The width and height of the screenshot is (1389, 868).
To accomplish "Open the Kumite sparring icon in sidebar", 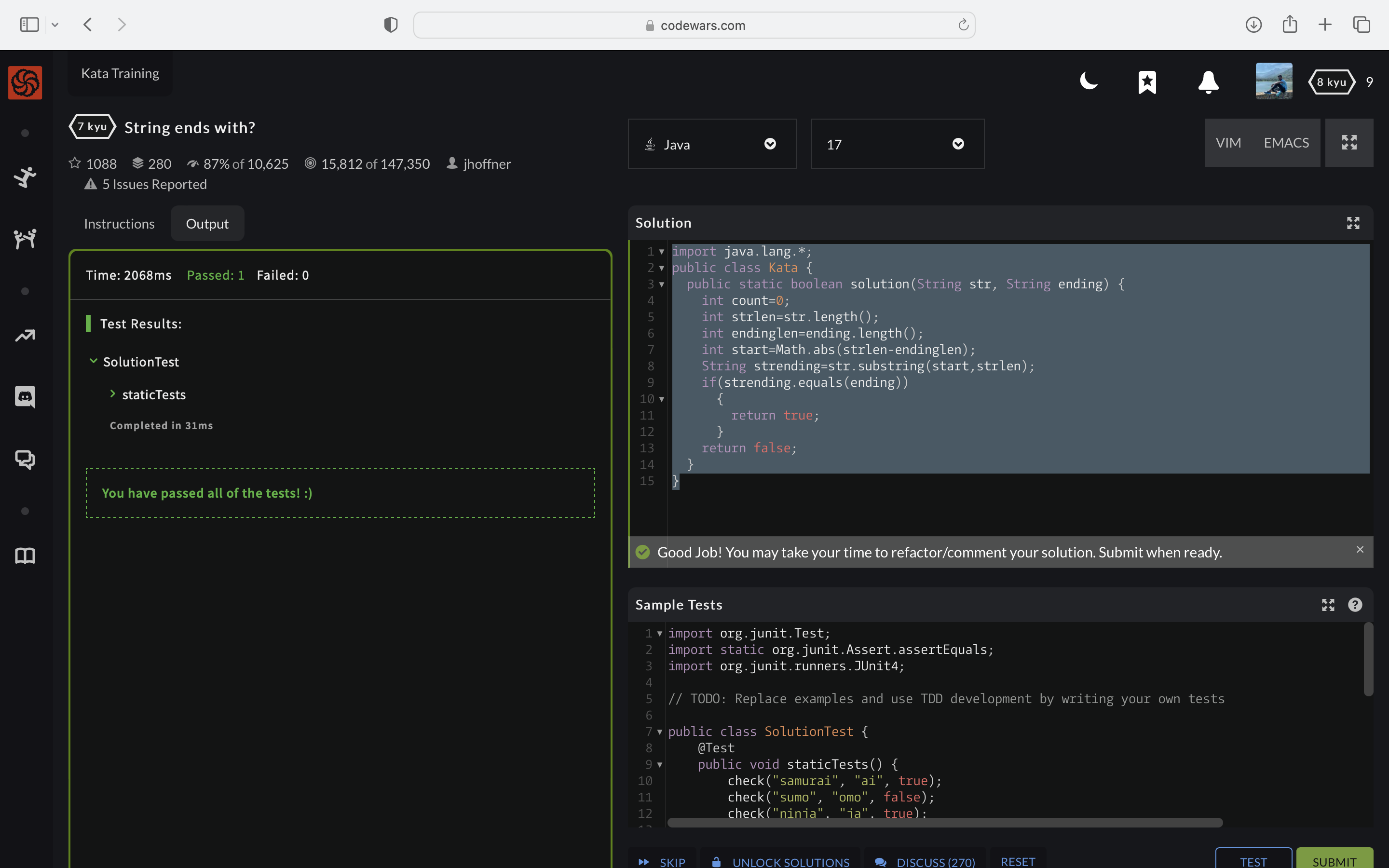I will pos(25,238).
